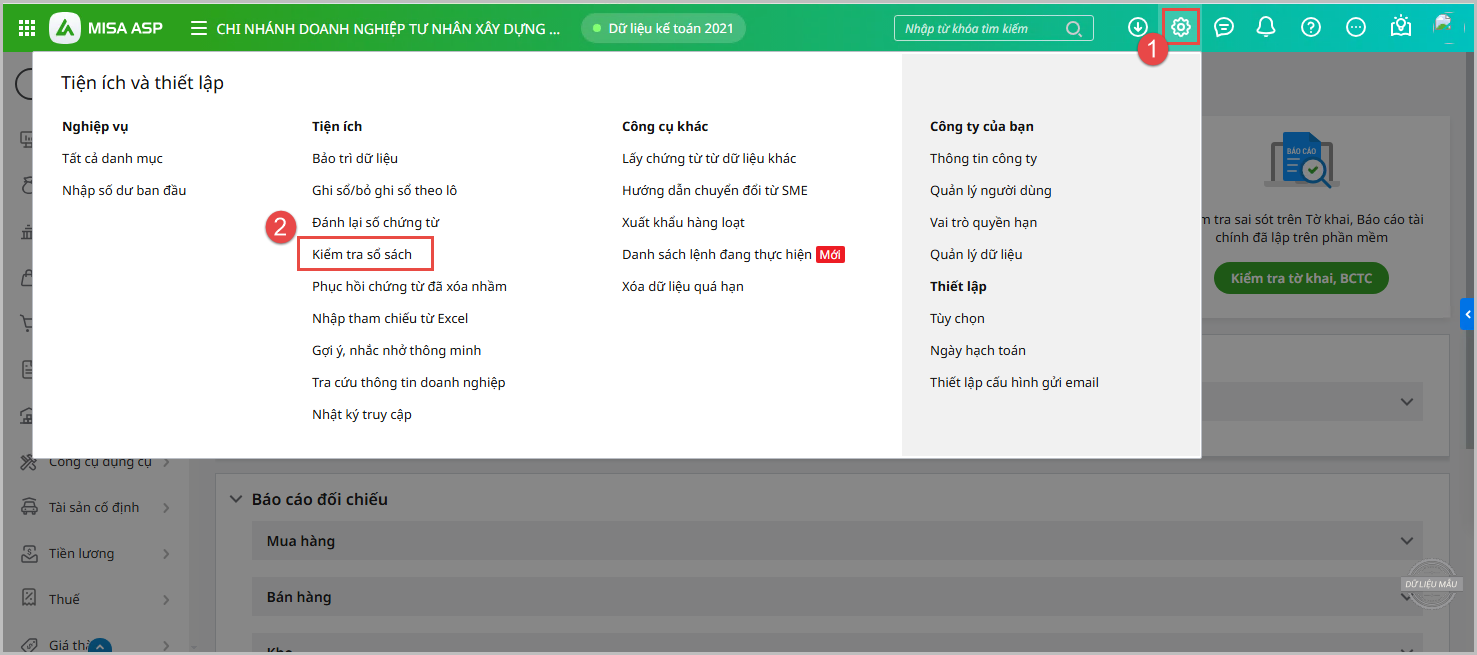The image size is (1477, 655).
Task: Open the map idea icon in header
Action: pos(1401,27)
